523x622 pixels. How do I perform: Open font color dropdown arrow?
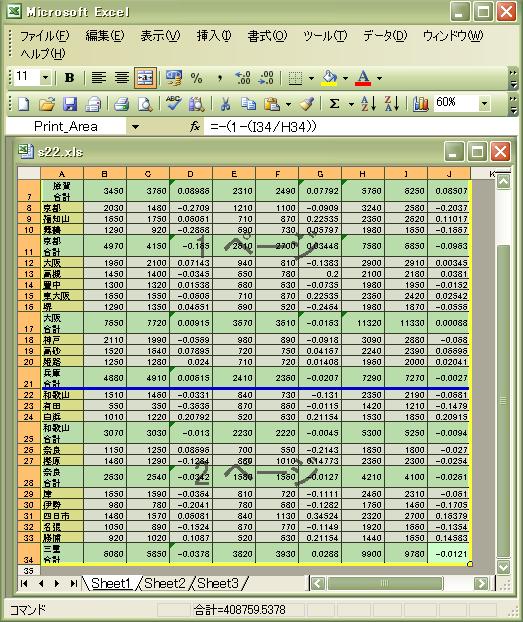tap(379, 78)
